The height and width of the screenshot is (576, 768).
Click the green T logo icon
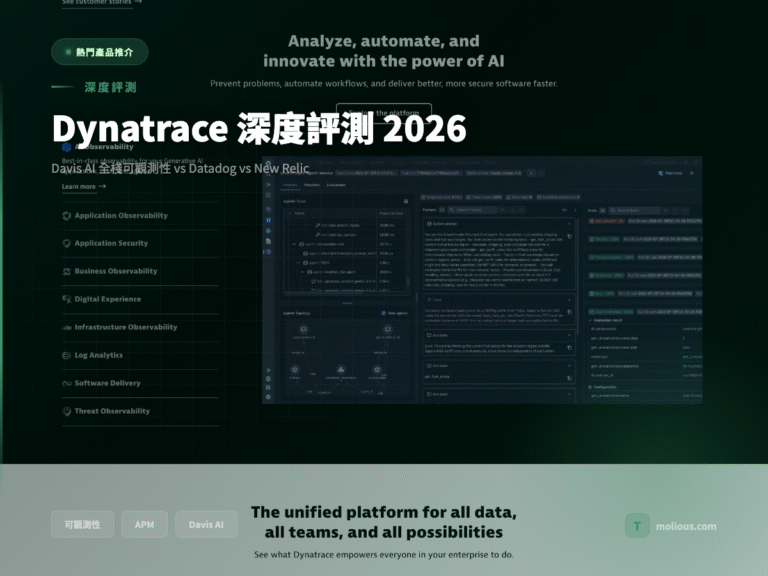click(x=637, y=526)
